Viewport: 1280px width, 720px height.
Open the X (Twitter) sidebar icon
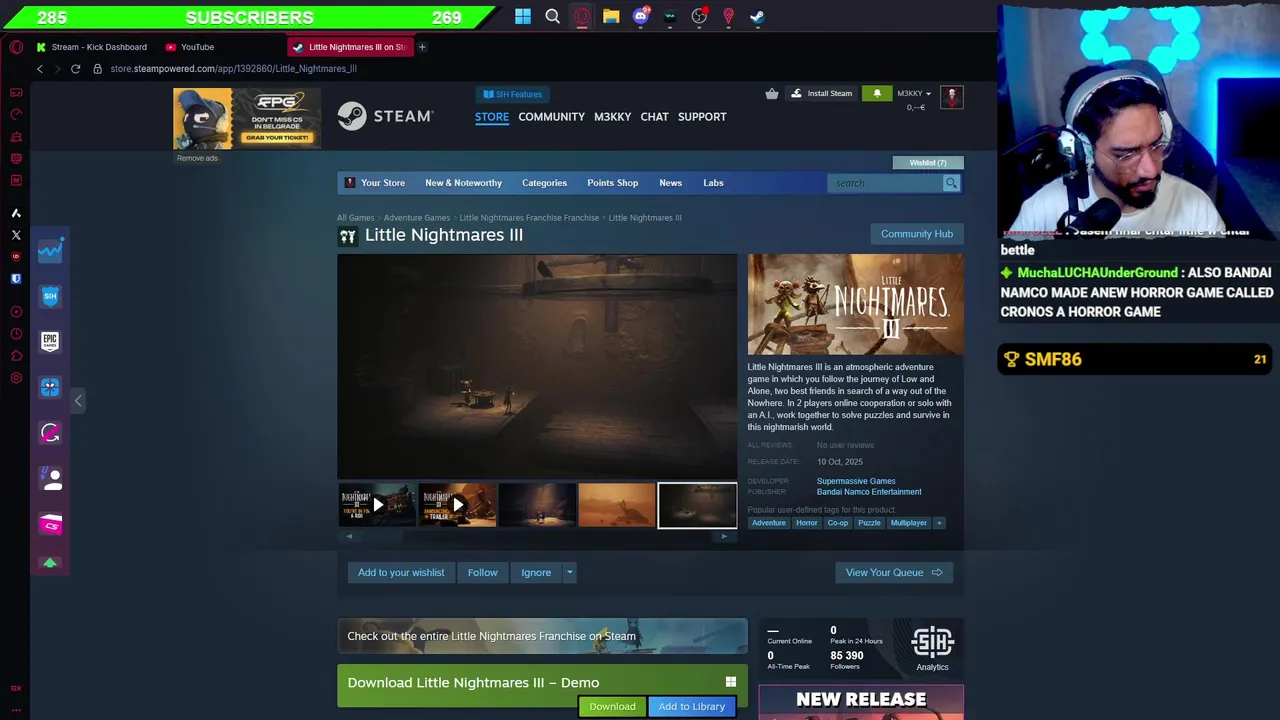tap(16, 235)
